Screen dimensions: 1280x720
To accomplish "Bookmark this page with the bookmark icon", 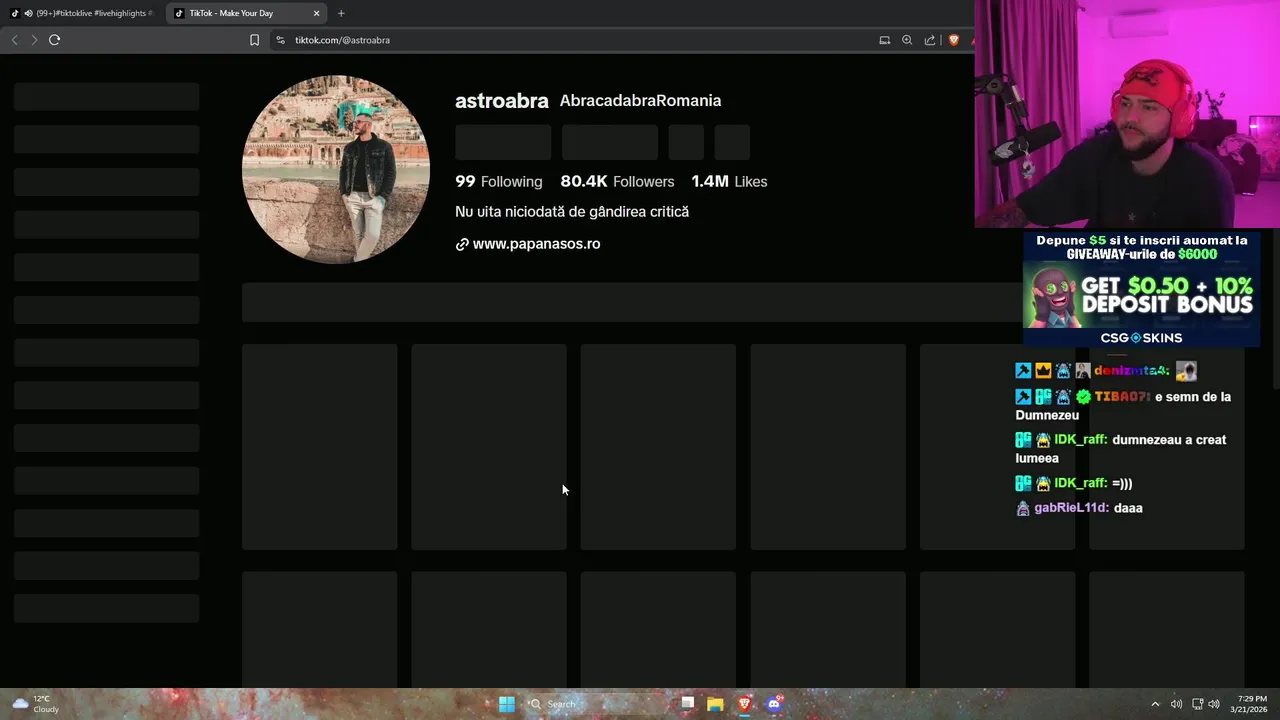I will (x=254, y=40).
